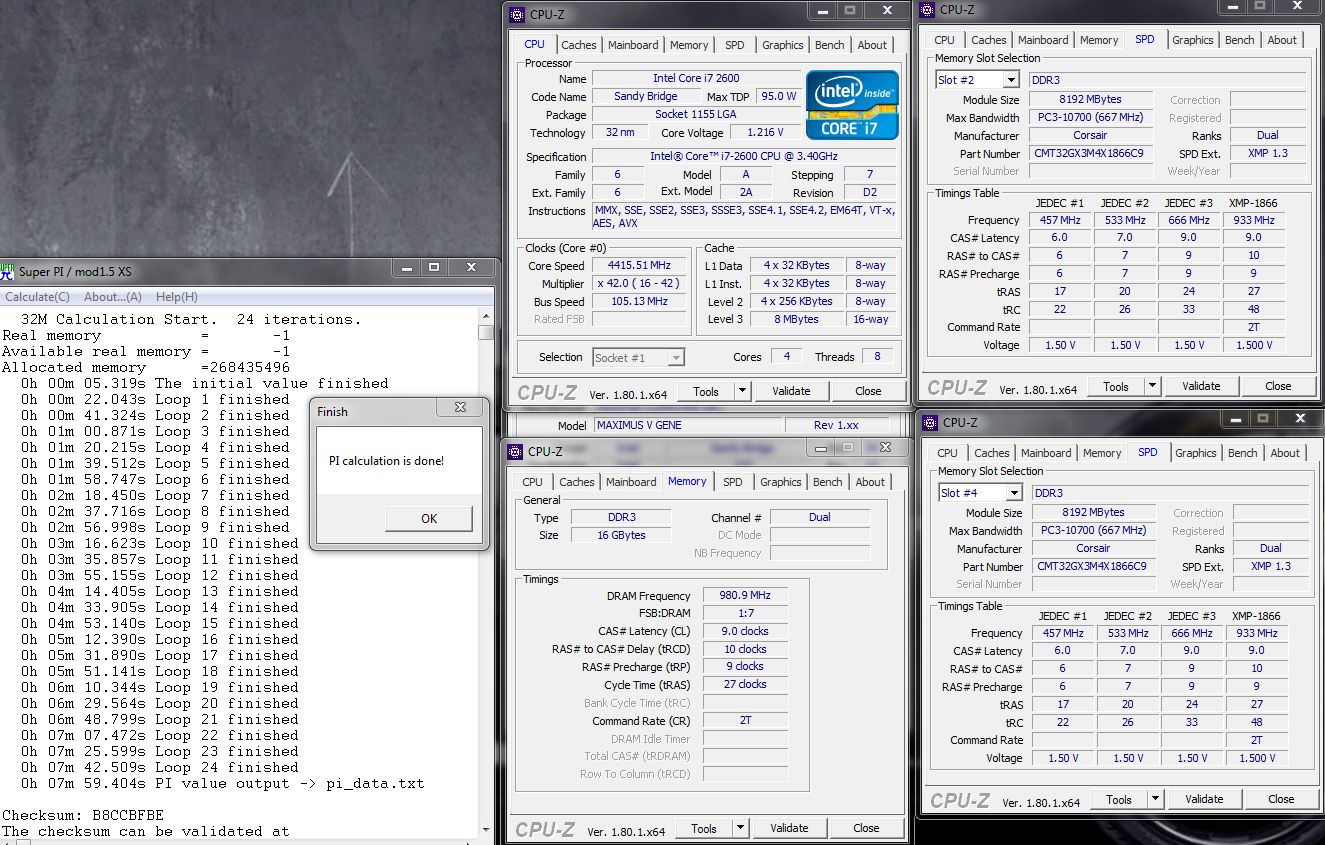
Task: Click Tools button in the Memory tab window
Action: tap(704, 828)
